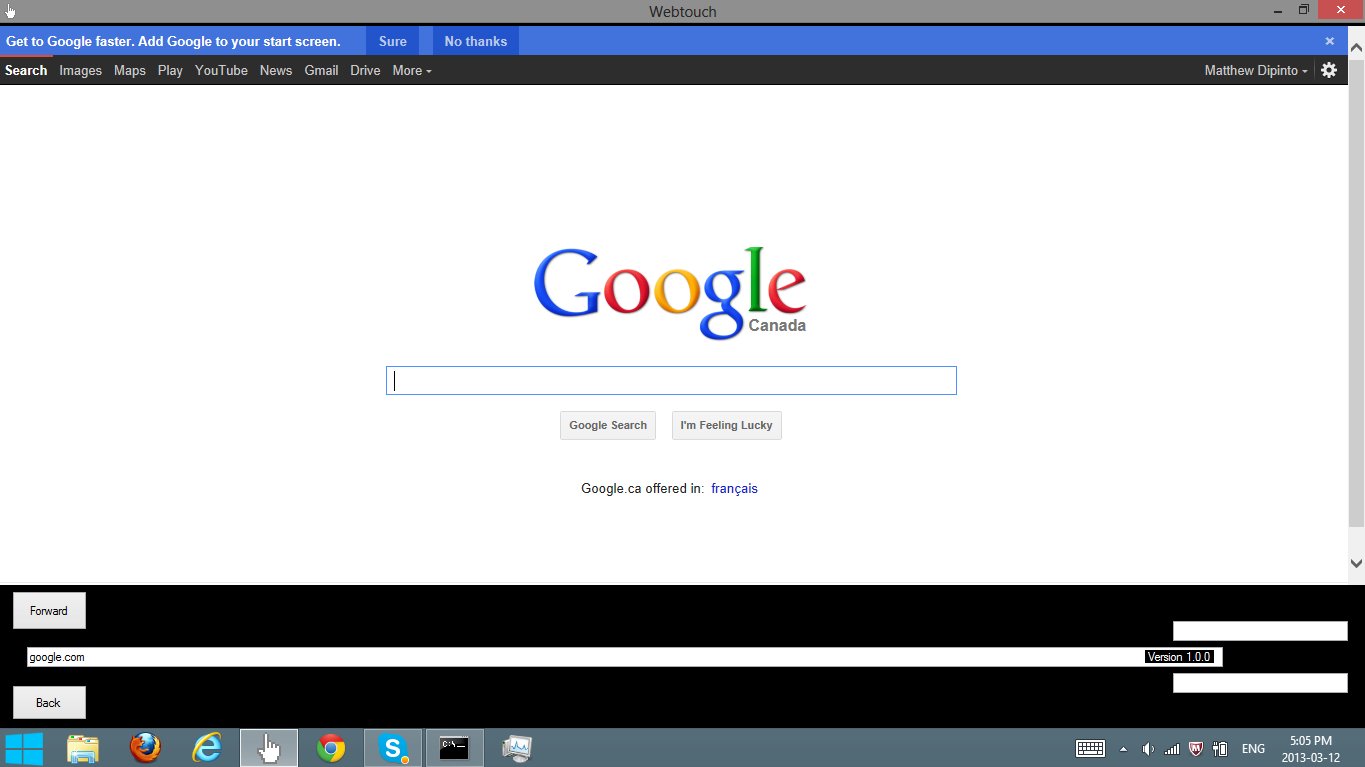1365x767 pixels.
Task: Restore down the Webtouch window
Action: 1304,10
